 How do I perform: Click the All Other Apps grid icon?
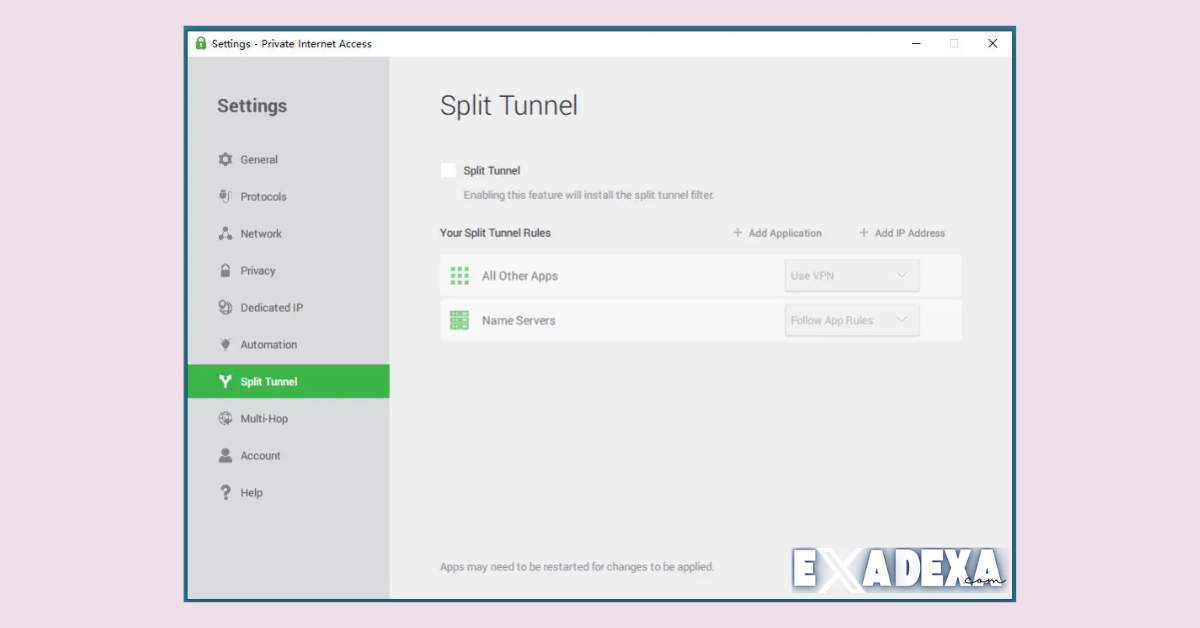coord(459,275)
